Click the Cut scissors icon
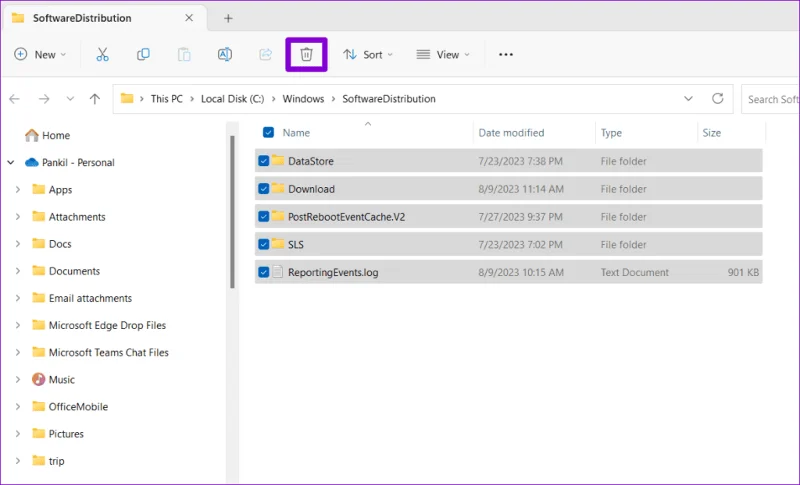This screenshot has height=485, width=800. point(103,55)
